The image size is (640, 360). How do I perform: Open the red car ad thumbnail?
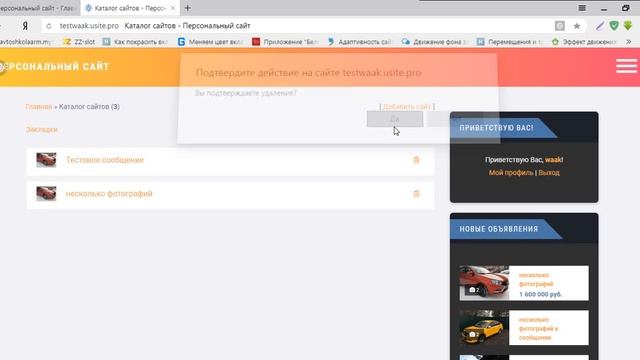pyautogui.click(x=484, y=283)
